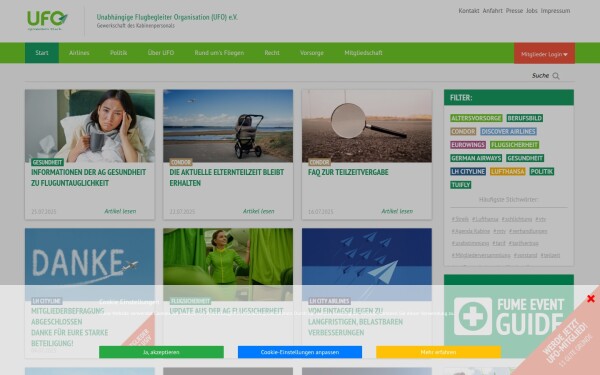Go to the Mitgliedschaft menu

pyautogui.click(x=363, y=53)
